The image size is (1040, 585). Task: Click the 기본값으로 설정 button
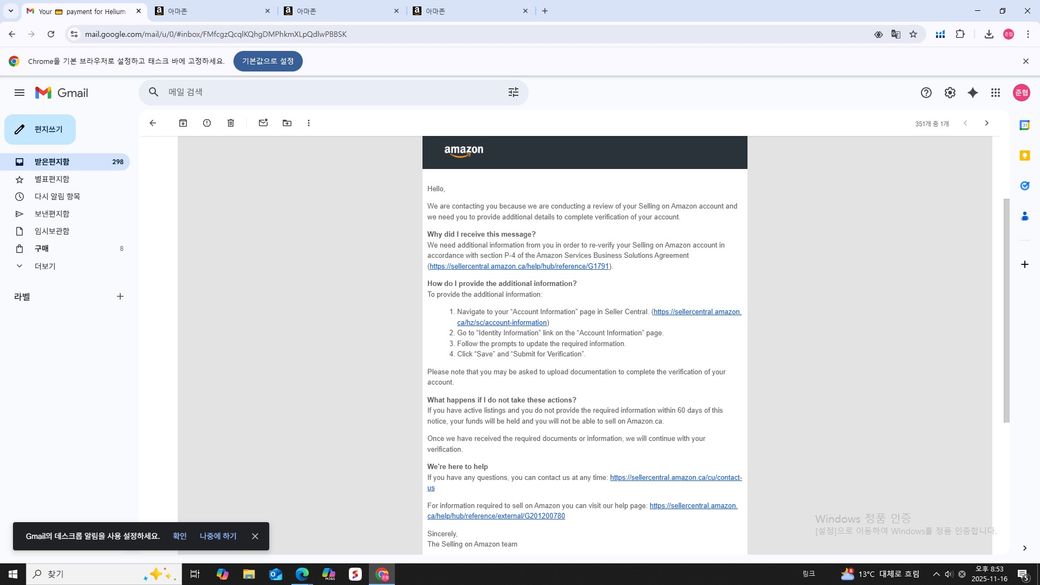(268, 61)
